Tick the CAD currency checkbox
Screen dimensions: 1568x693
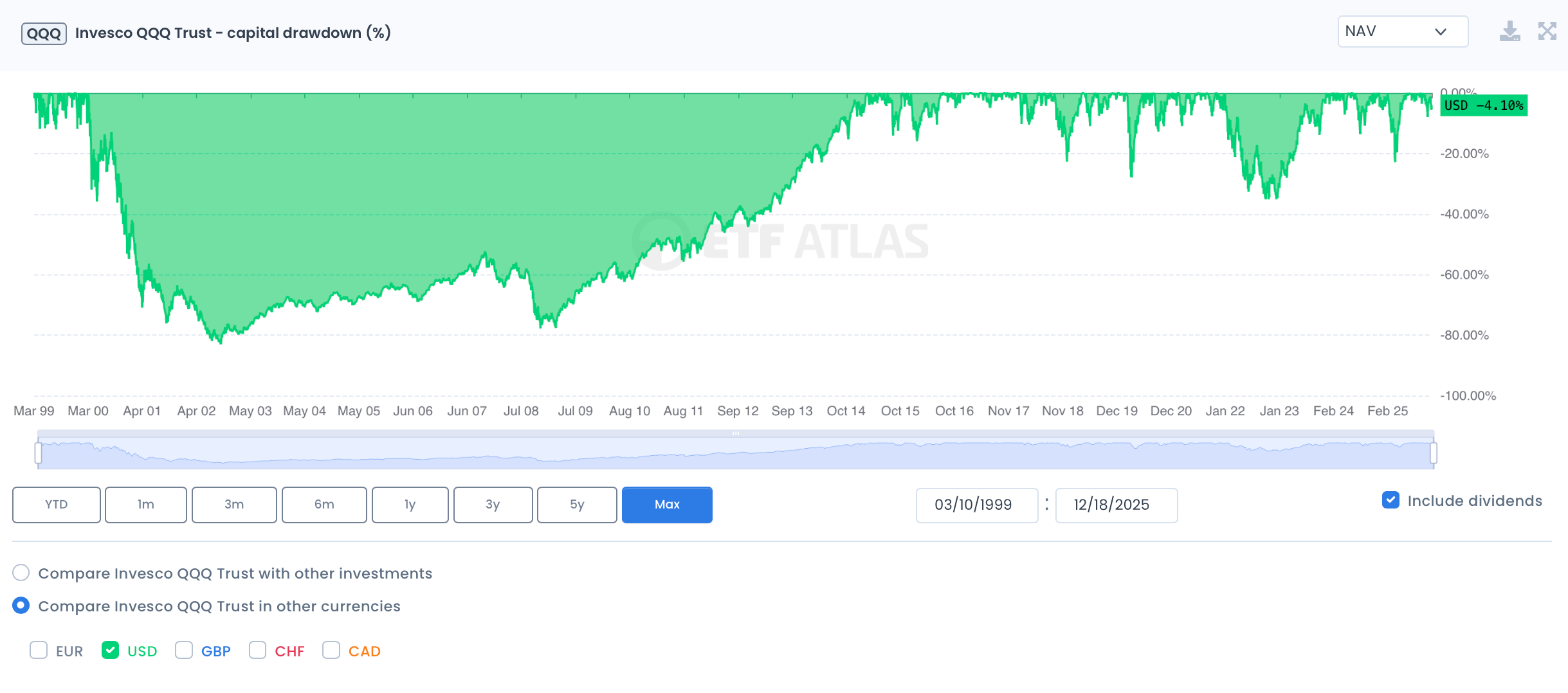[331, 651]
